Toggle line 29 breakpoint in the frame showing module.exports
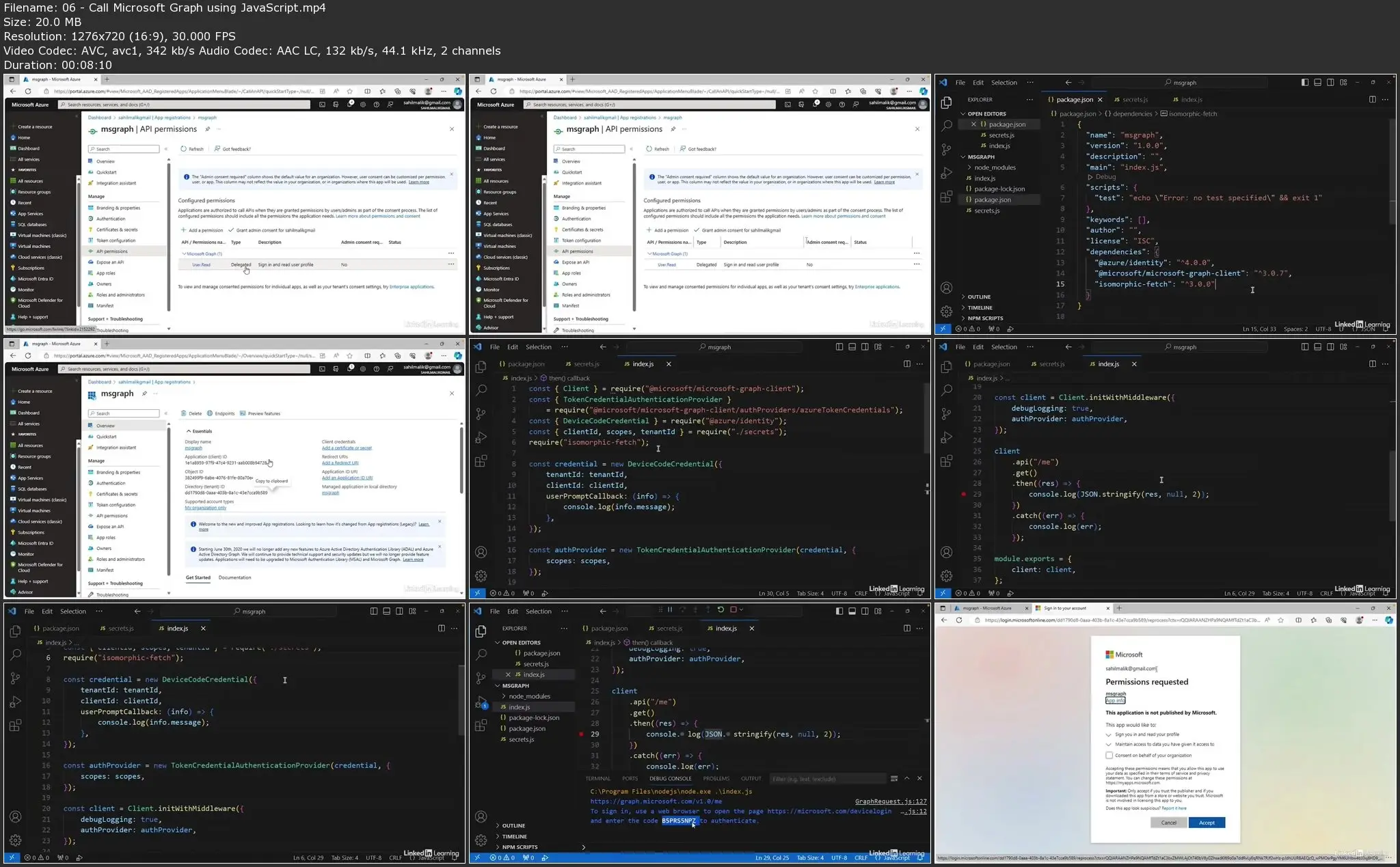The width and height of the screenshot is (1400, 867). [963, 495]
